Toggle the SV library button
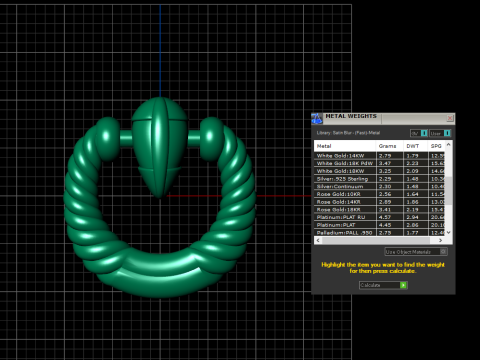 coord(419,133)
